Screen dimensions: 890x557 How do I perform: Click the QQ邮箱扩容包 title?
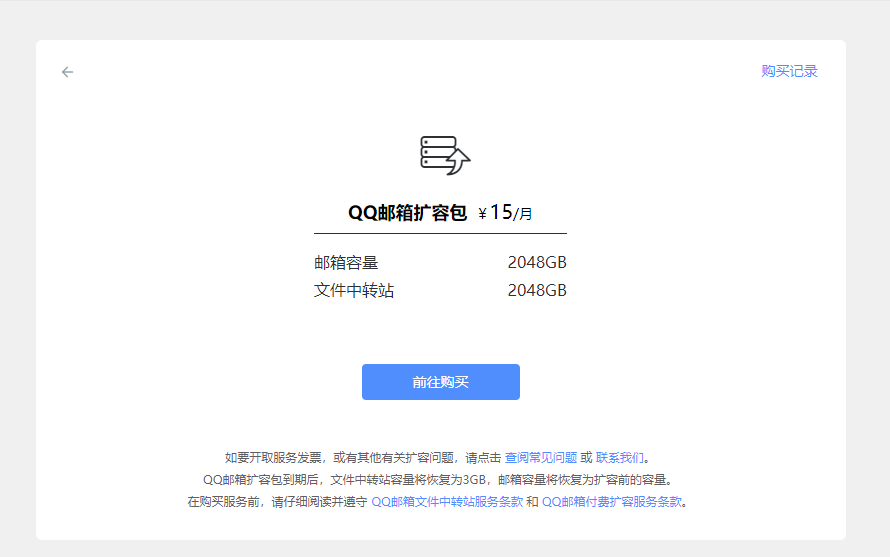407,213
